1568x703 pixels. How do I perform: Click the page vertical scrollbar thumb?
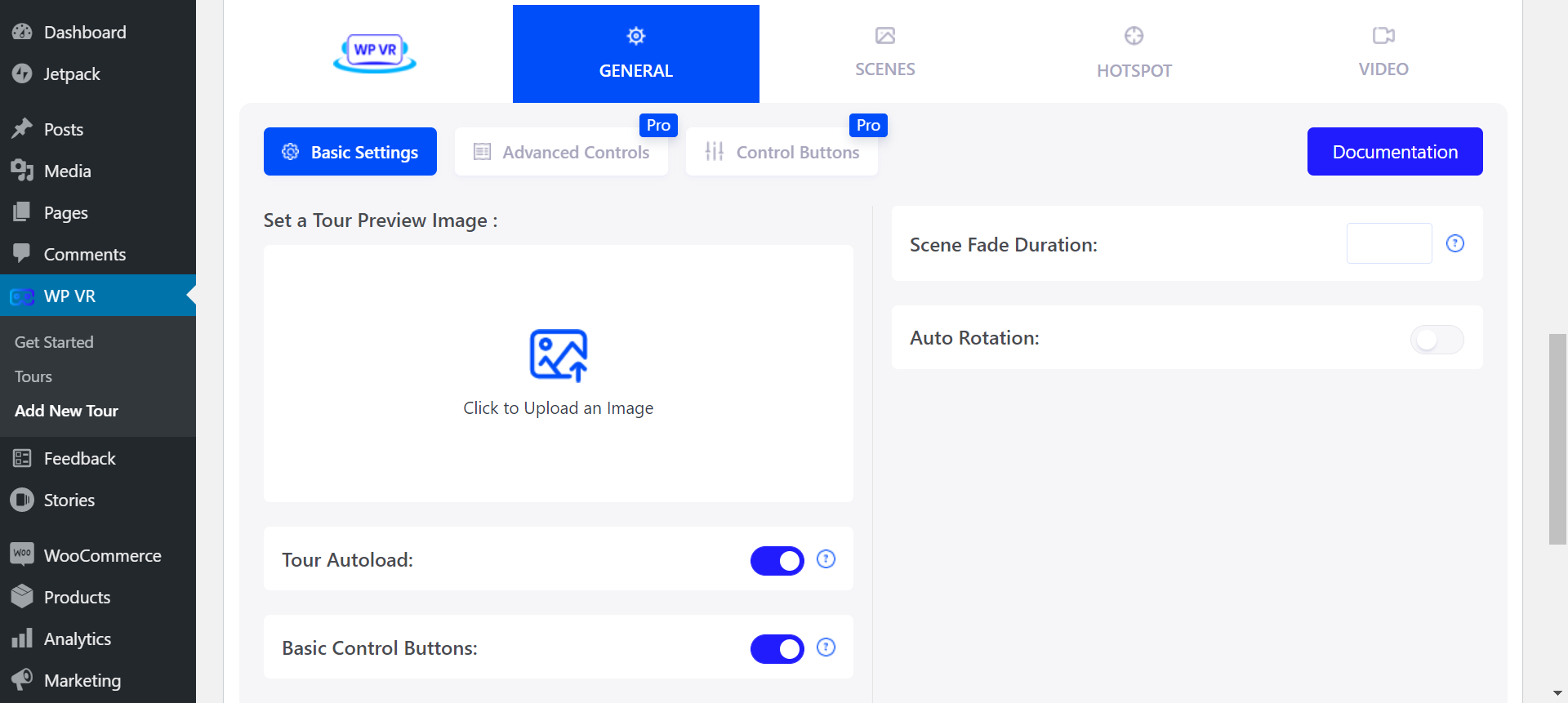point(1557,438)
